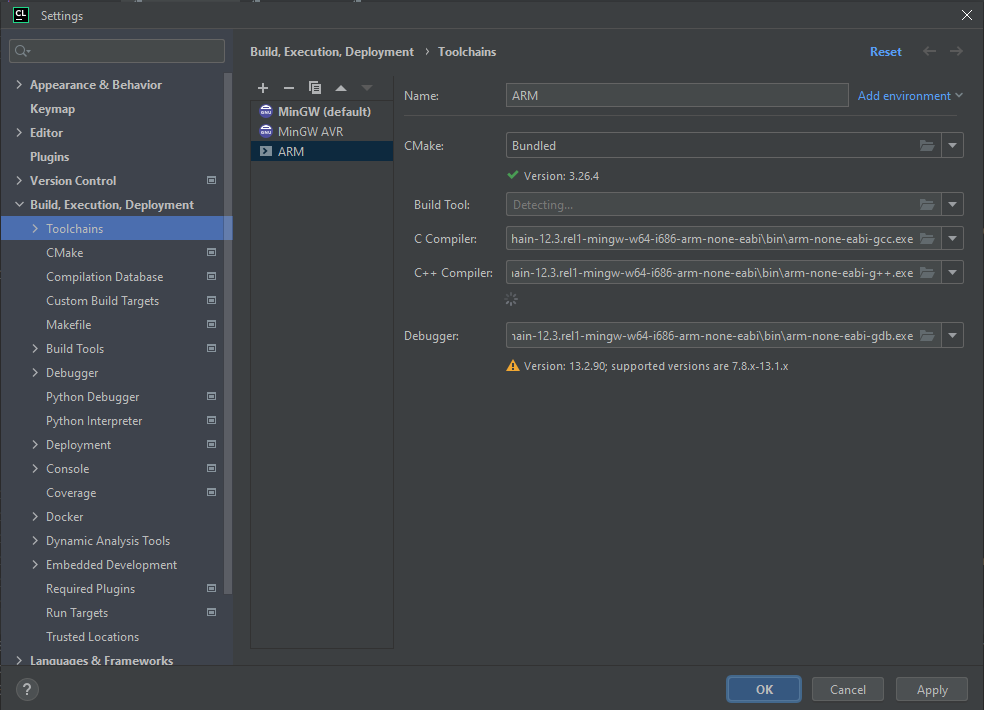This screenshot has width=984, height=710.
Task: Click the 'Version: 3.26.4' status text
Action: tap(561, 176)
